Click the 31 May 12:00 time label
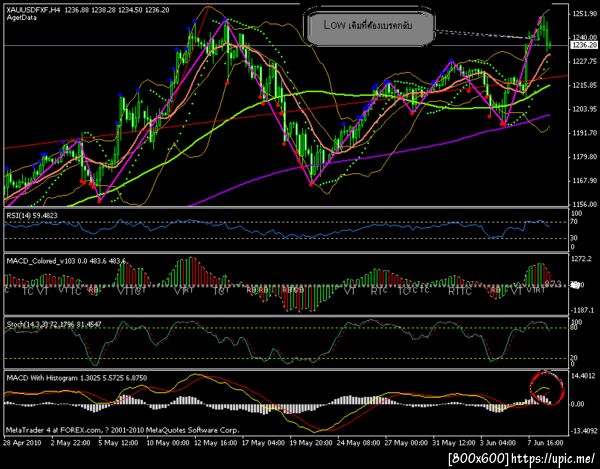This screenshot has width=600, height=469. pos(454,443)
